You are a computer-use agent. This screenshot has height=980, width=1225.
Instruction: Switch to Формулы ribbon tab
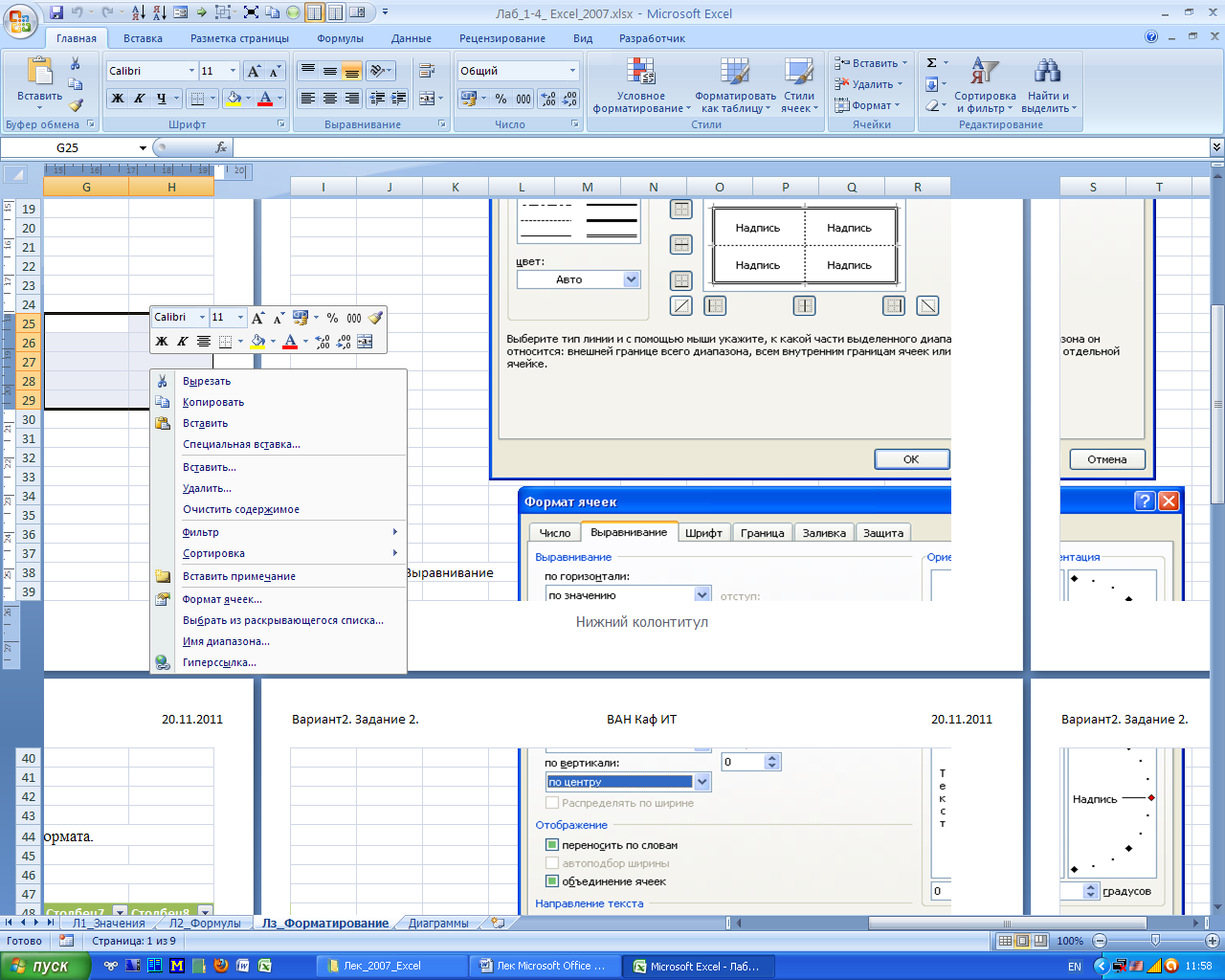point(340,38)
